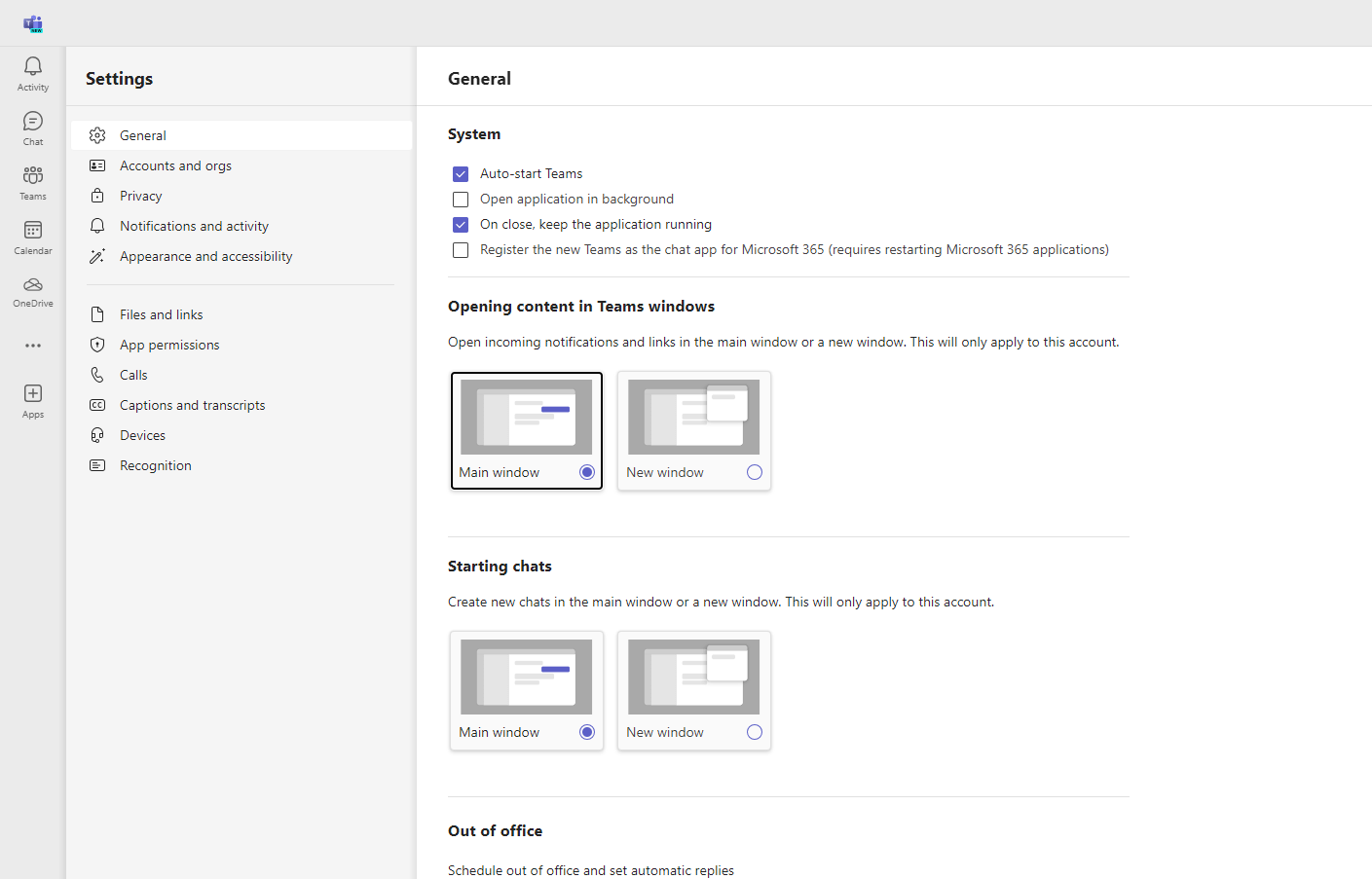This screenshot has width=1372, height=879.
Task: Open the OneDrive cloud icon
Action: (x=33, y=284)
